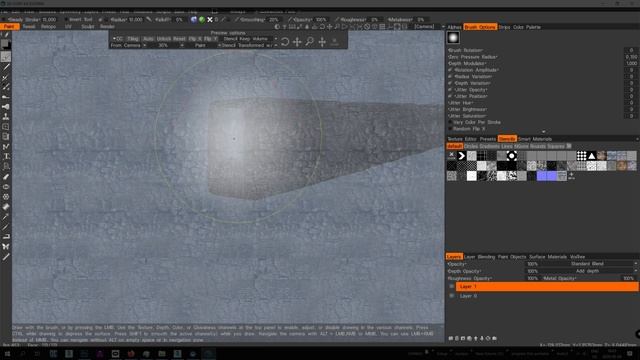Toggle the Jitter Position checkbox
Image resolution: width=640 pixels, height=360 pixels.
(450, 96)
